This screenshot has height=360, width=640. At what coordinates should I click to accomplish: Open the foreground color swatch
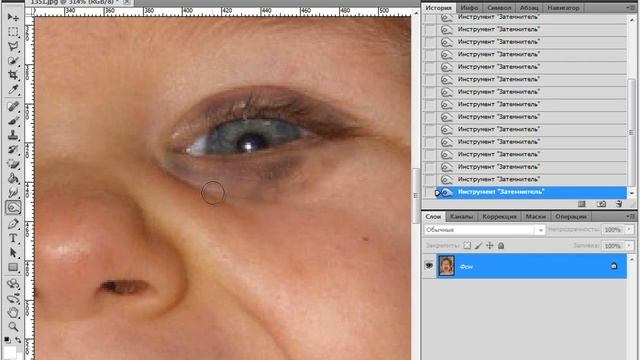pos(10,353)
